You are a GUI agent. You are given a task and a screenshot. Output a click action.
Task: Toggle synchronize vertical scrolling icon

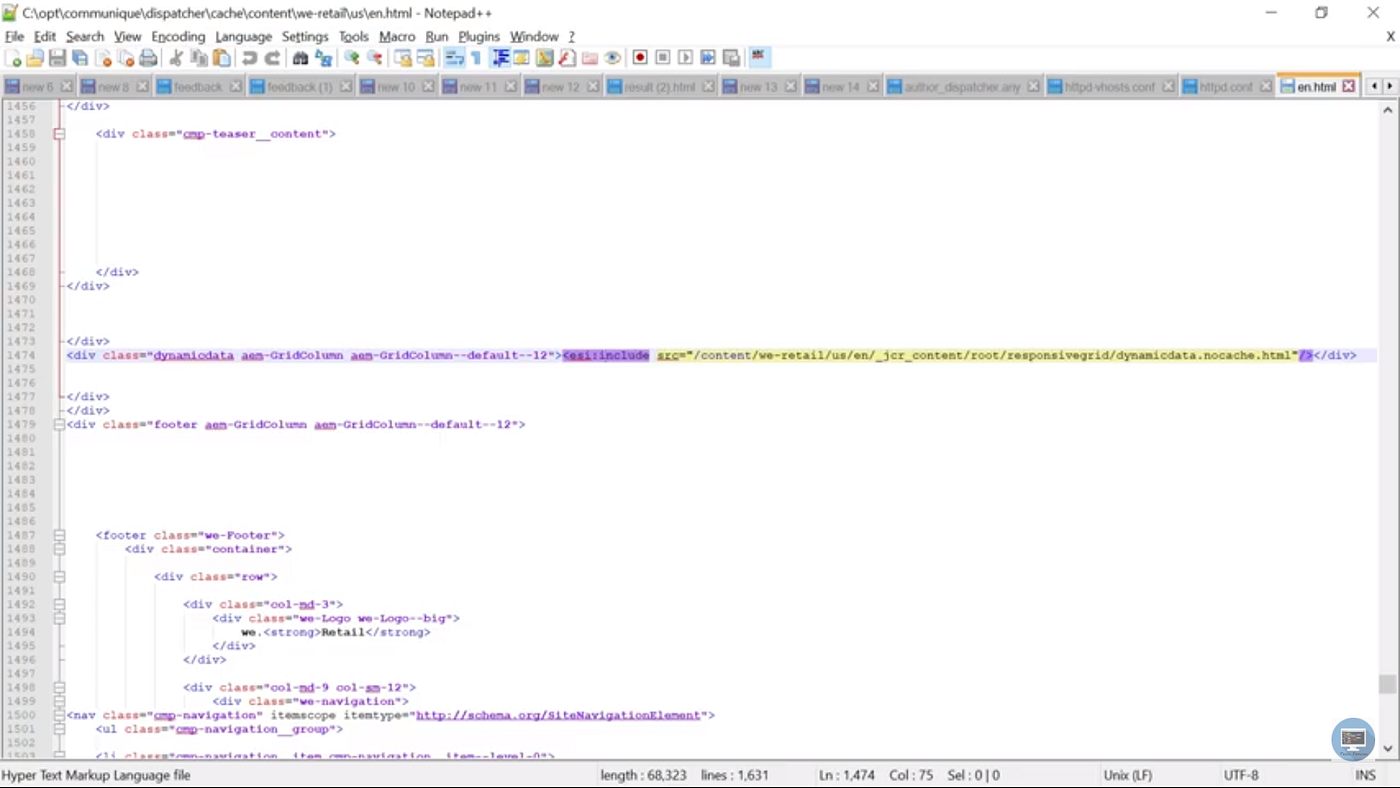click(402, 58)
